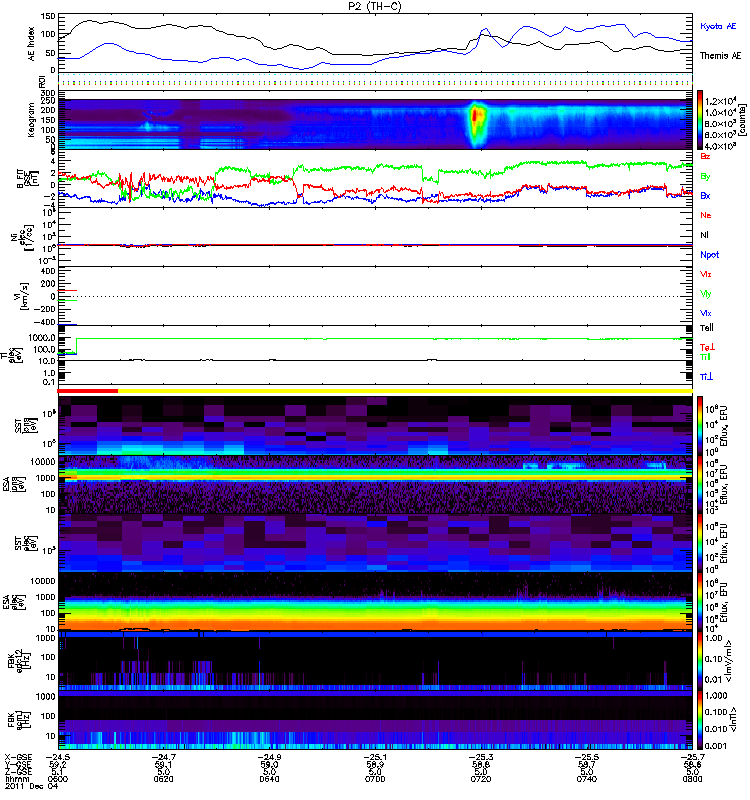Select the red Te perpendicular legend label
The image size is (750, 800).
point(707,347)
